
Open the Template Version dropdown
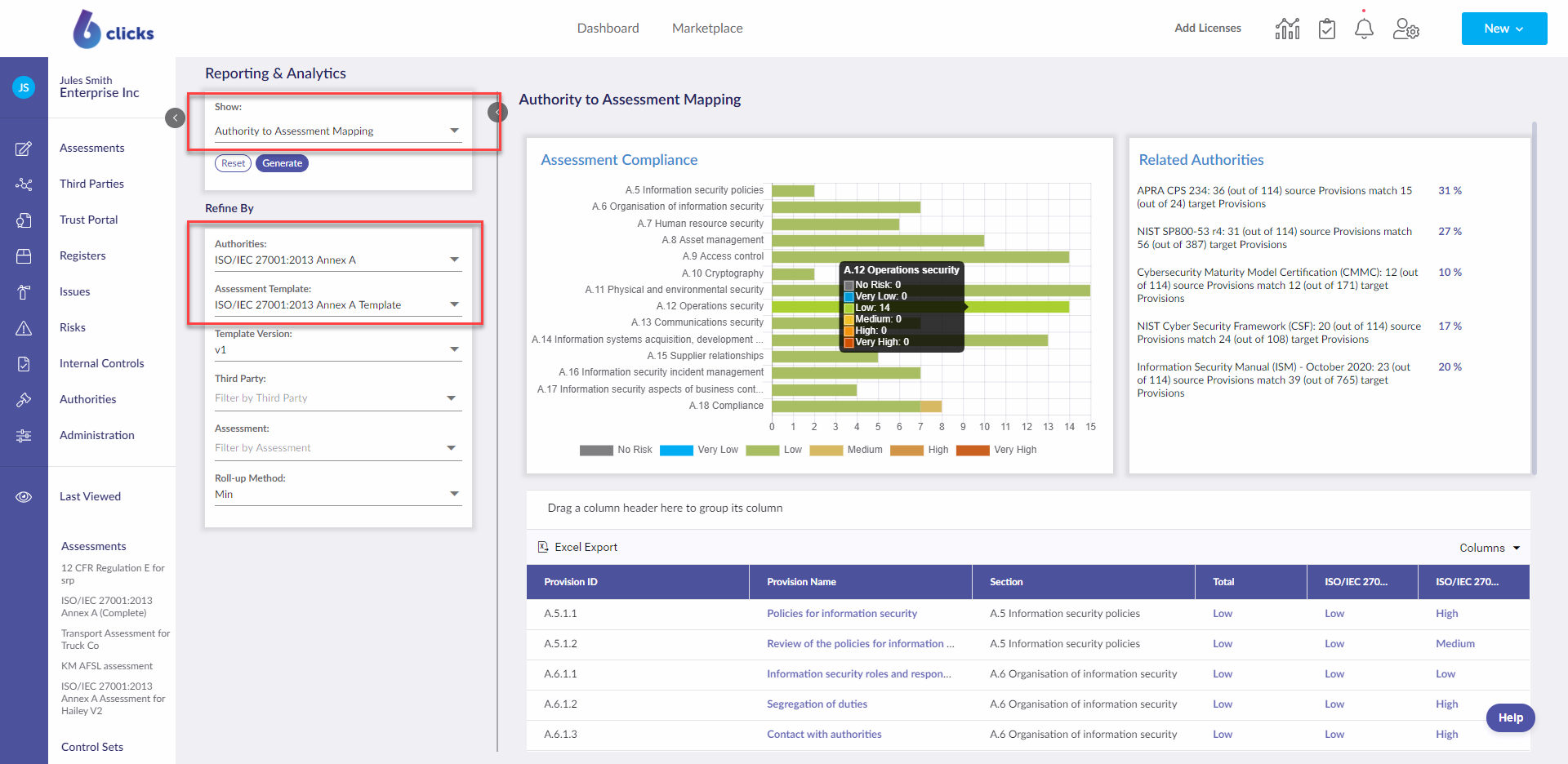click(x=338, y=349)
